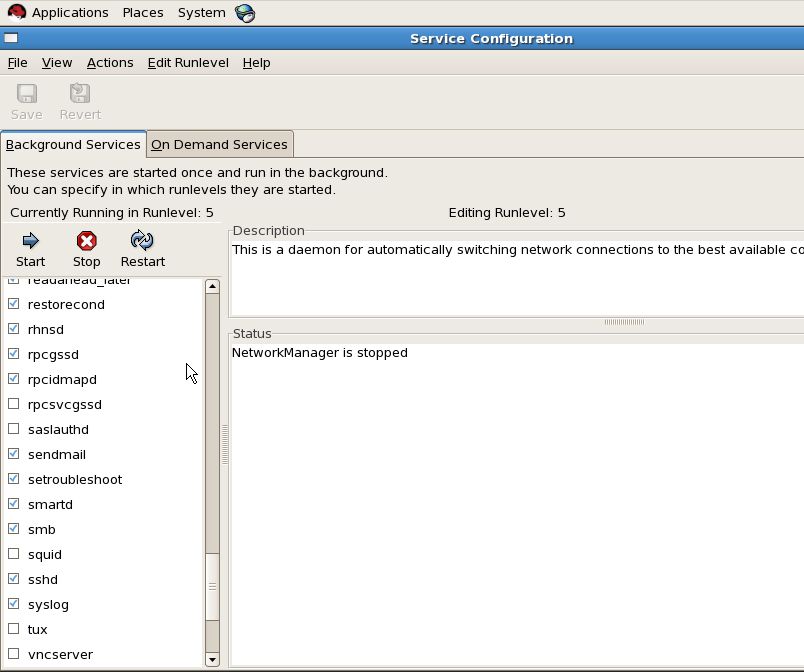Toggle the rpcgssd checkbox

tap(14, 354)
